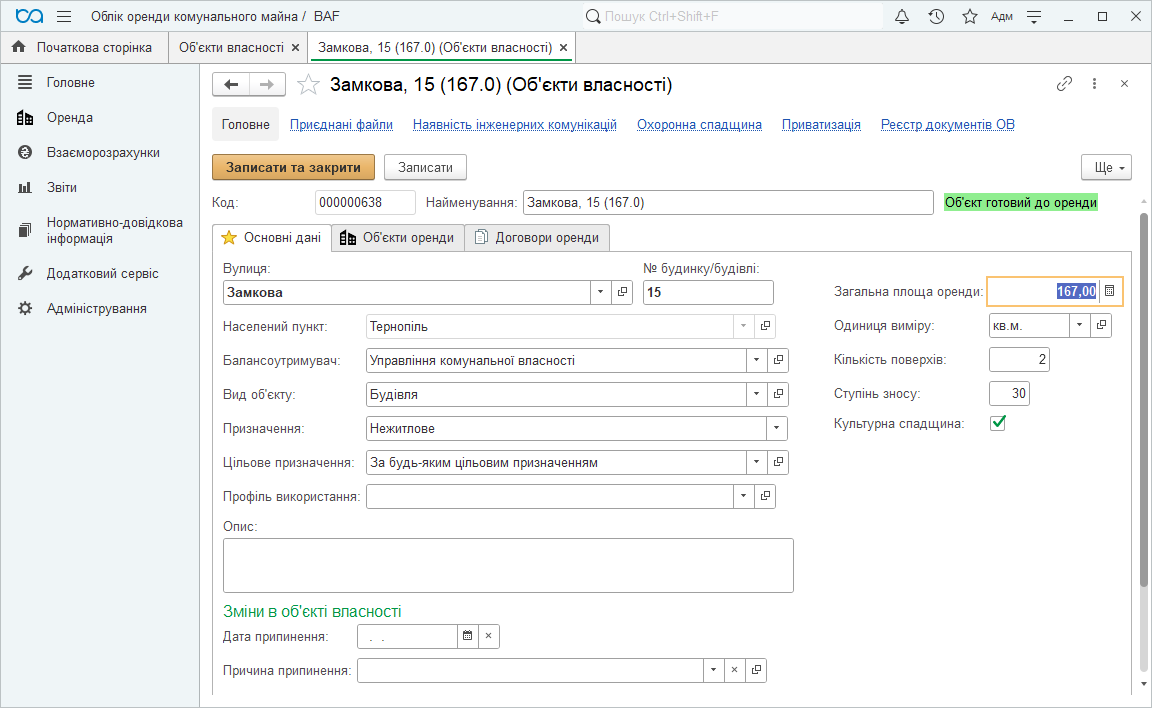Open the Одиниця виміру dropdown
1152x708 pixels.
[x=1079, y=325]
